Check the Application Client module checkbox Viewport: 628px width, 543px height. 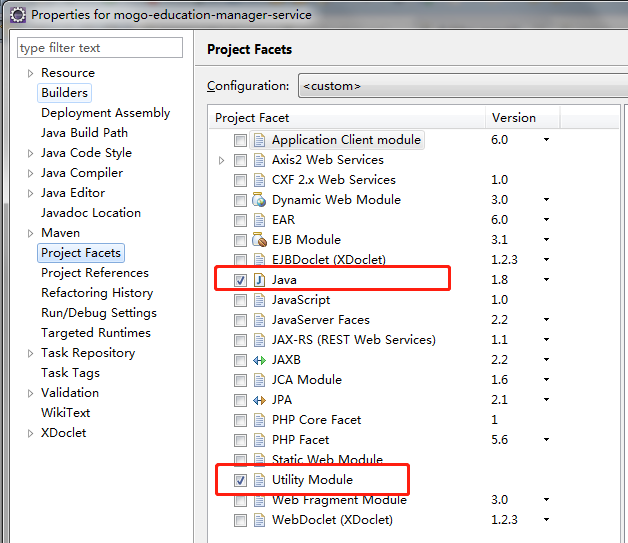click(240, 140)
